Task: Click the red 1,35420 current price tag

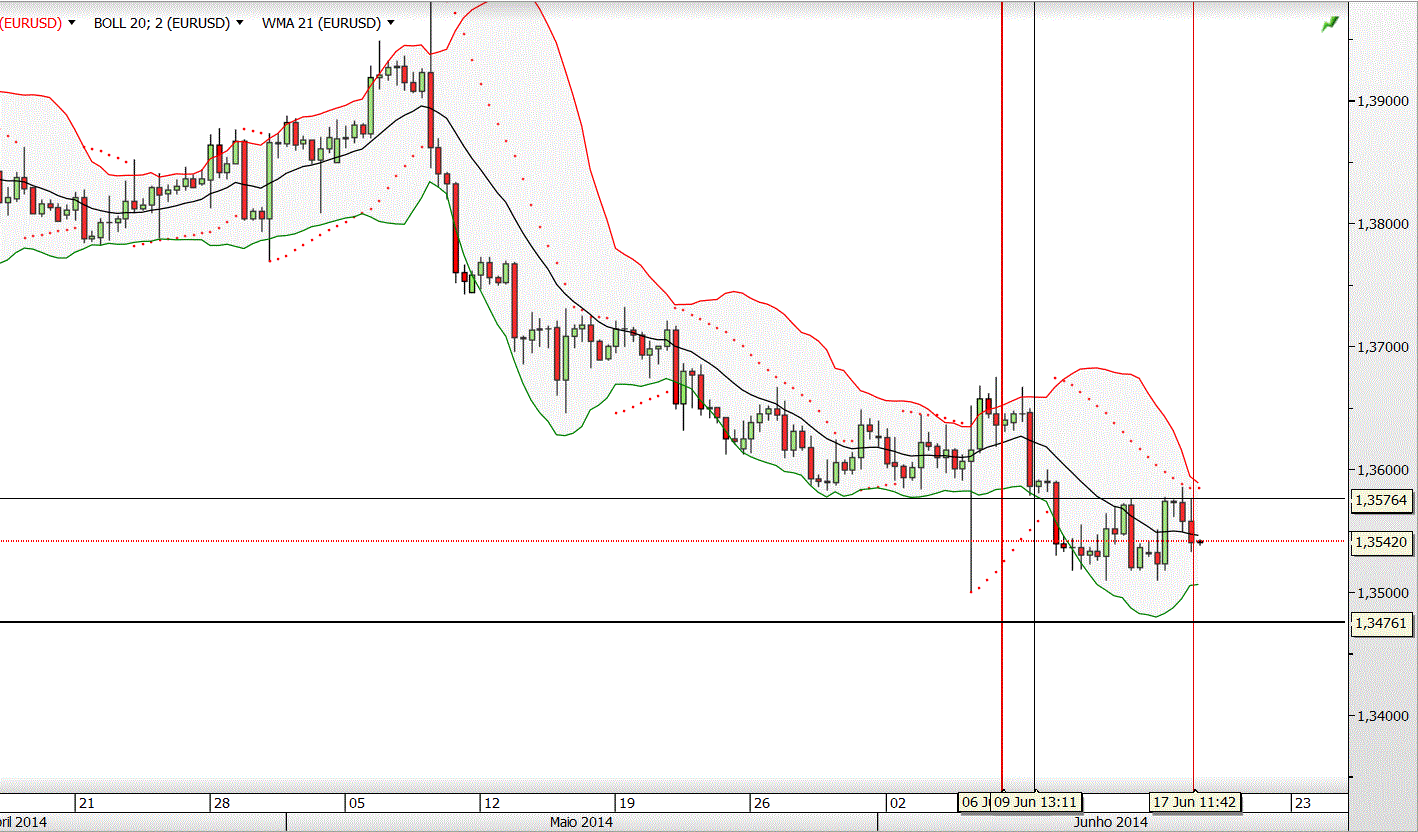Action: click(1380, 542)
